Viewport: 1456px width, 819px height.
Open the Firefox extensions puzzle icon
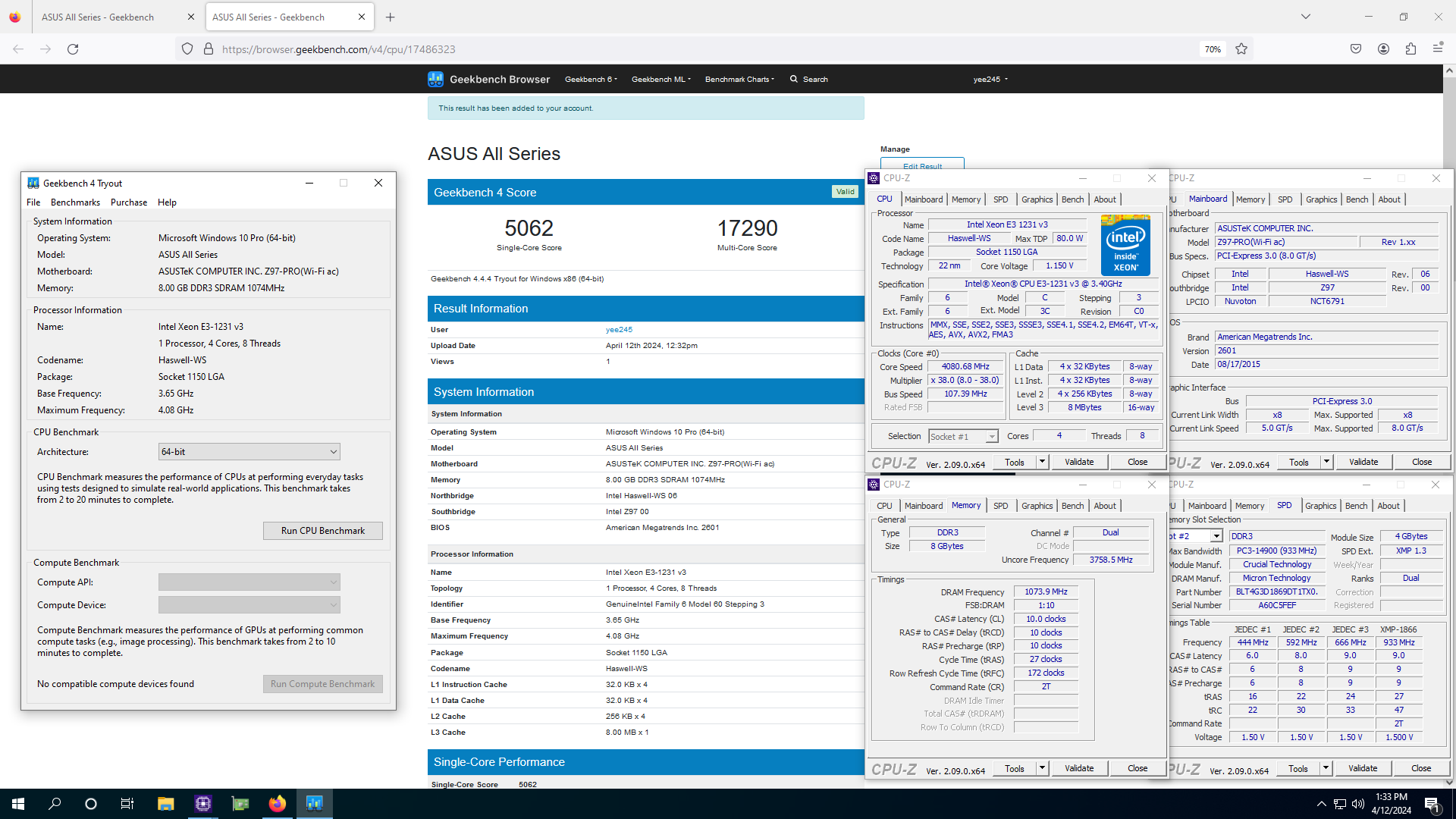point(1410,49)
